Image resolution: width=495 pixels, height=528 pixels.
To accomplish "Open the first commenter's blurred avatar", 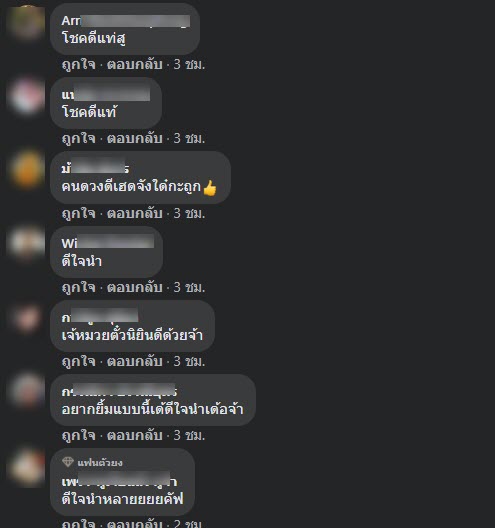I will (27, 22).
